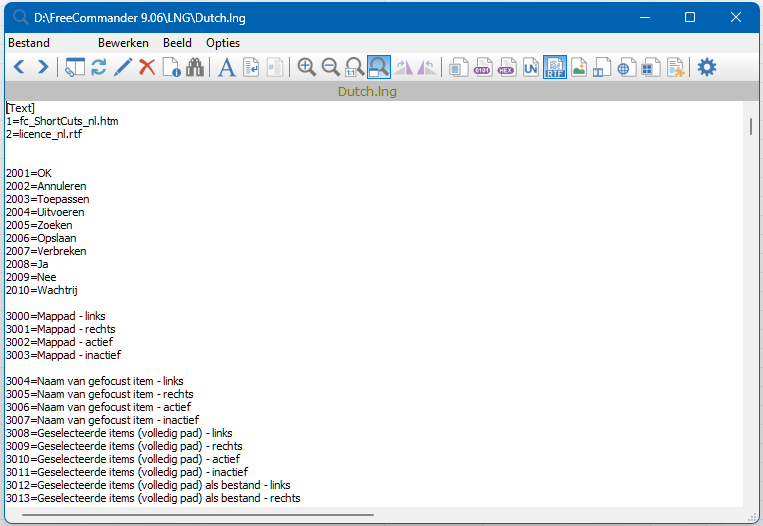Click the zoom in magnifier

tap(307, 67)
